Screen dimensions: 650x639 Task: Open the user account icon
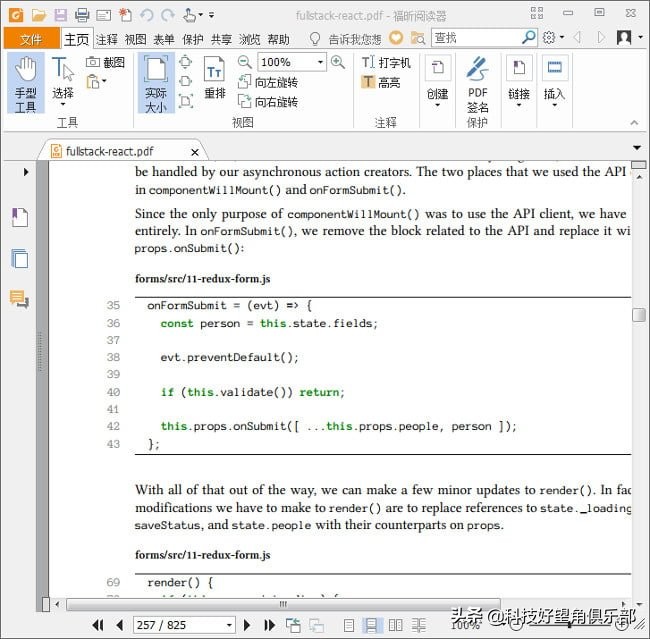point(624,37)
